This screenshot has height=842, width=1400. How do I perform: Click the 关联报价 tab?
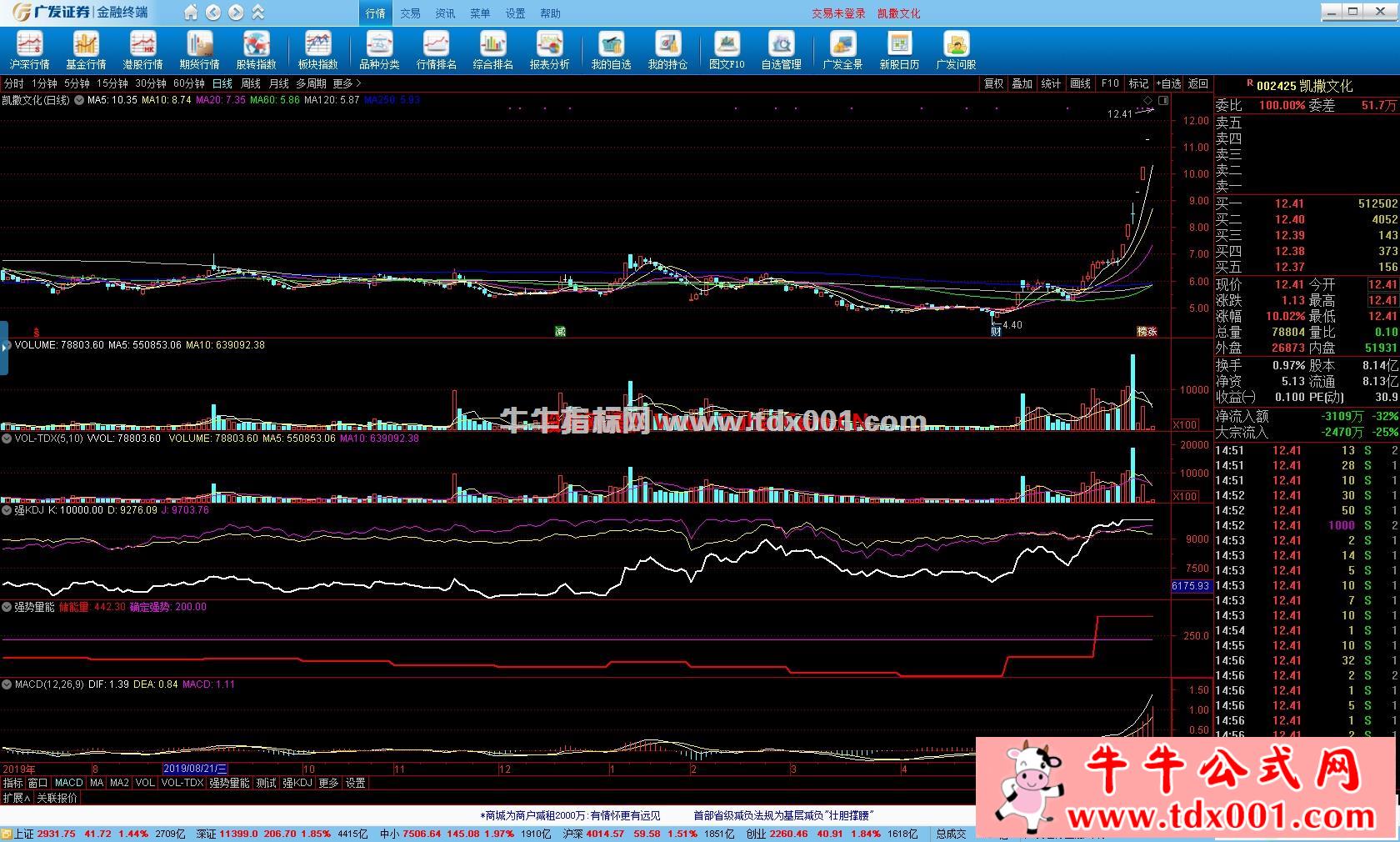click(57, 798)
